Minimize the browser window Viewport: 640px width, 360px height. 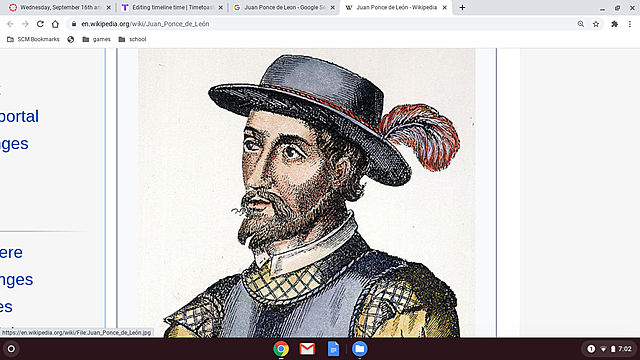pos(602,8)
